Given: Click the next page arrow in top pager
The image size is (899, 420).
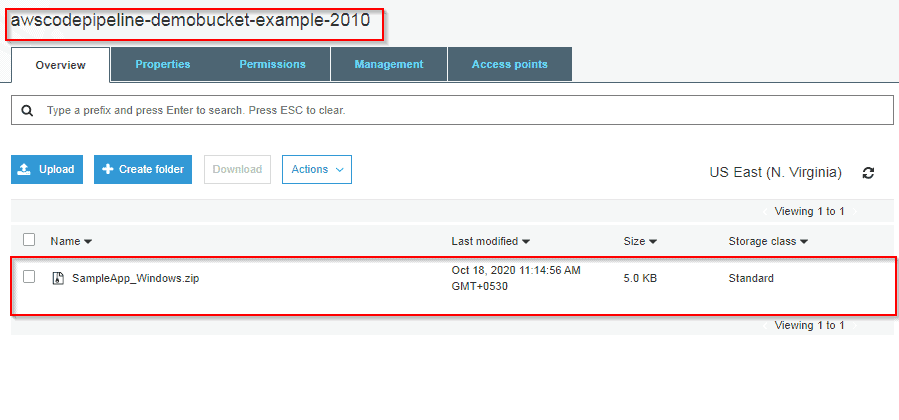Looking at the screenshot, I should pyautogui.click(x=855, y=211).
